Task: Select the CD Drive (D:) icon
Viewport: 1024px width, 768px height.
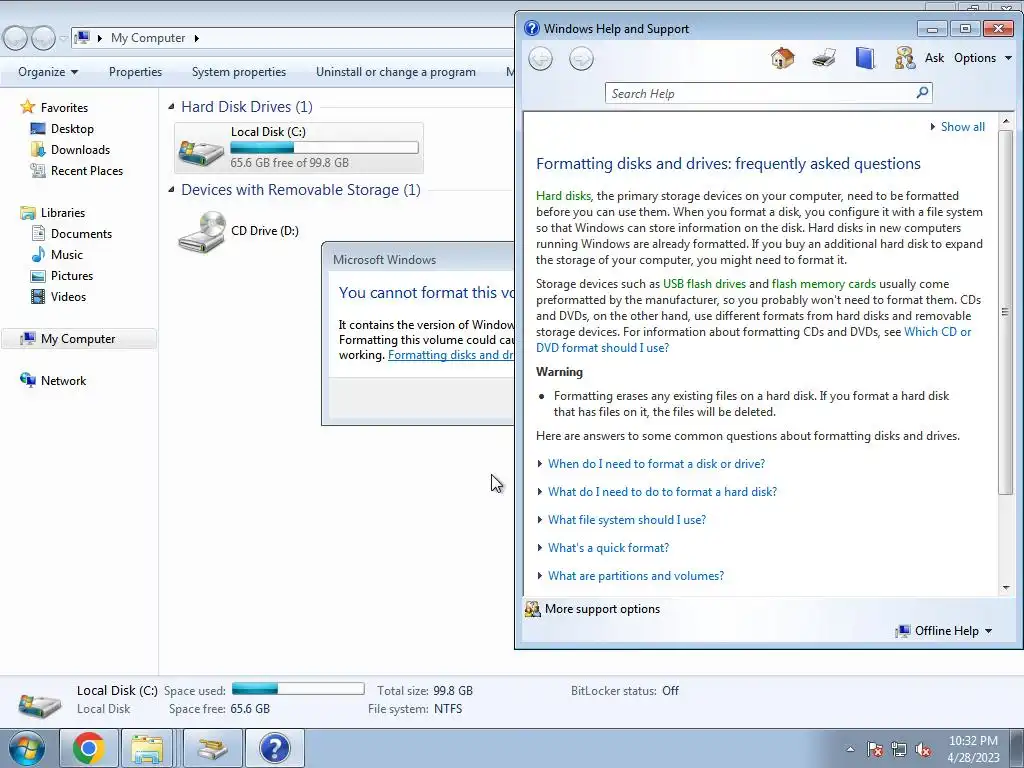Action: [201, 232]
